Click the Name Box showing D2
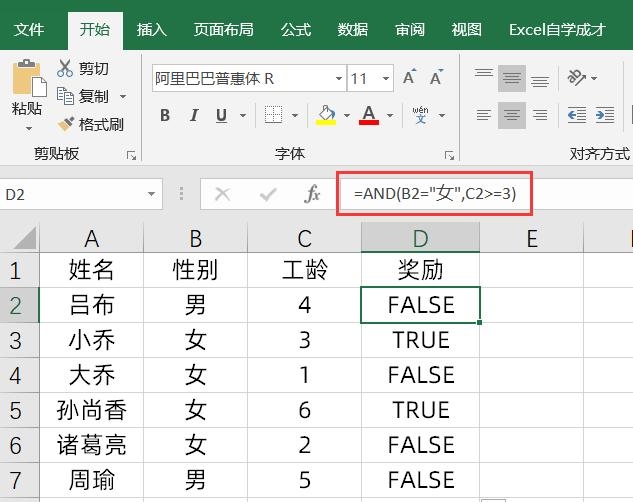 coord(71,195)
